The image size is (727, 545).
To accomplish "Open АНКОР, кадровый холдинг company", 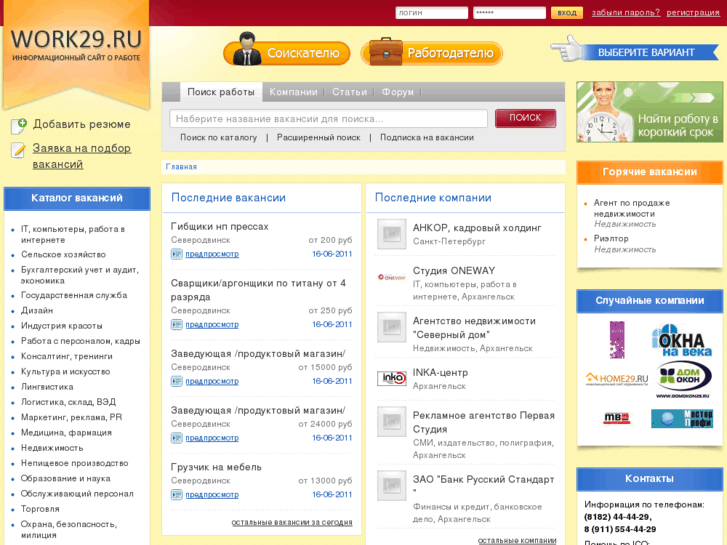I will point(477,228).
